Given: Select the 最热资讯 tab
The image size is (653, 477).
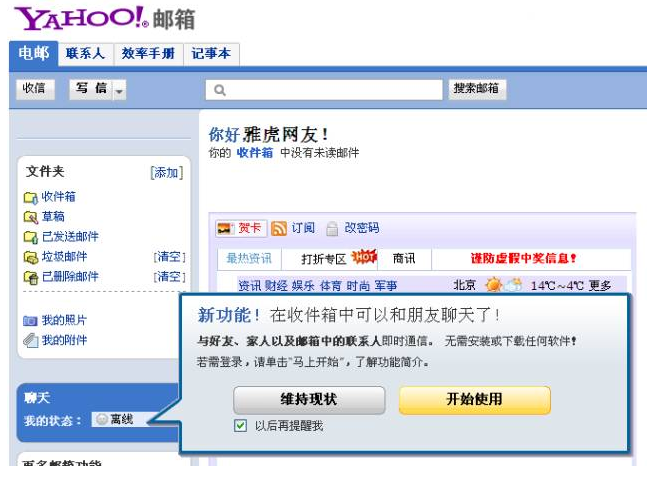Looking at the screenshot, I should pos(249,259).
